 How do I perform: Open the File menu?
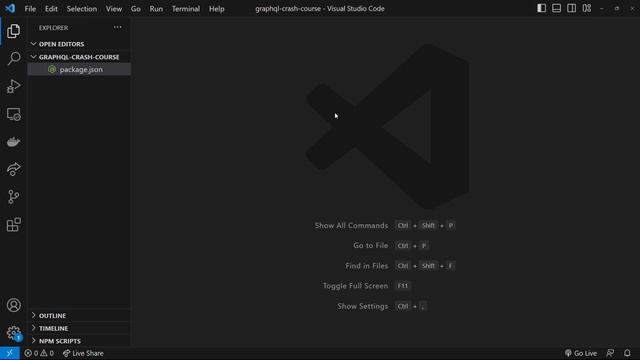click(30, 9)
